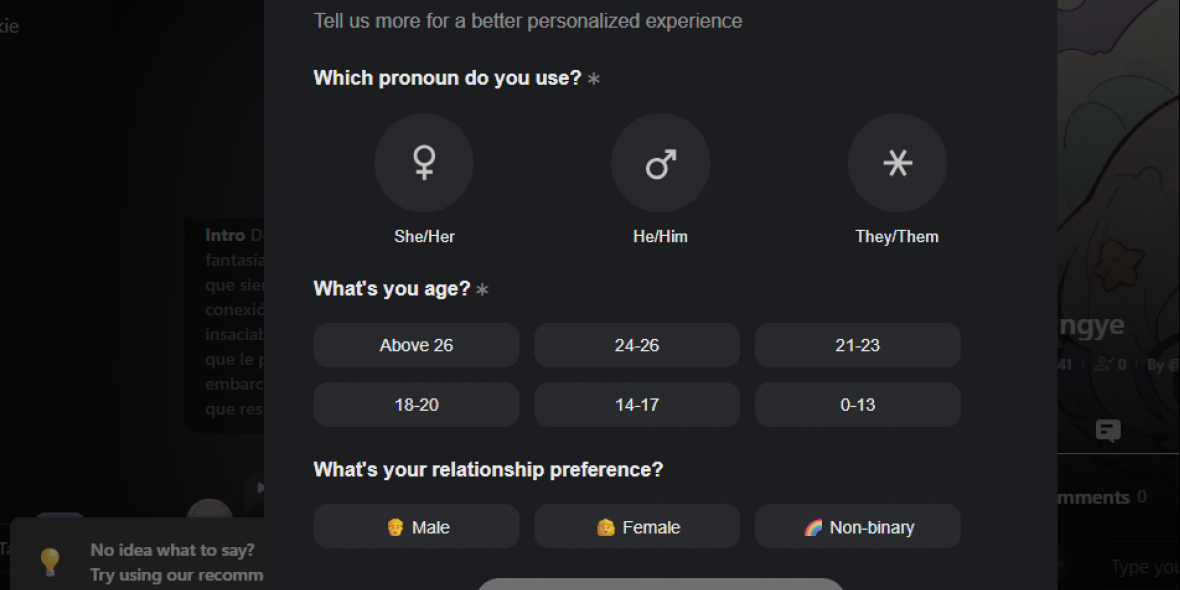
Task: Click the lightbulb tip icon
Action: 49,561
